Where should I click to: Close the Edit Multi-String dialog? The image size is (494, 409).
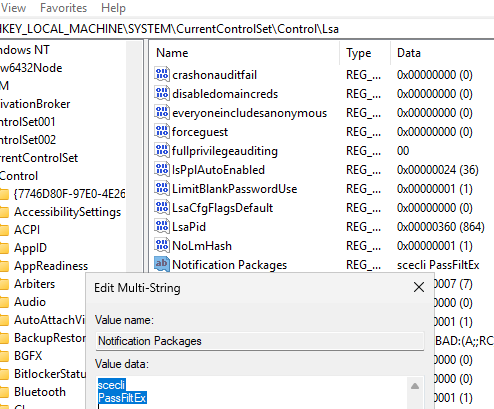[x=419, y=287]
